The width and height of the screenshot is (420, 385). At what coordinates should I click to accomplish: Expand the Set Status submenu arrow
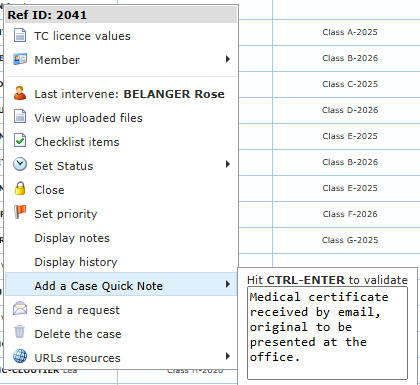228,164
